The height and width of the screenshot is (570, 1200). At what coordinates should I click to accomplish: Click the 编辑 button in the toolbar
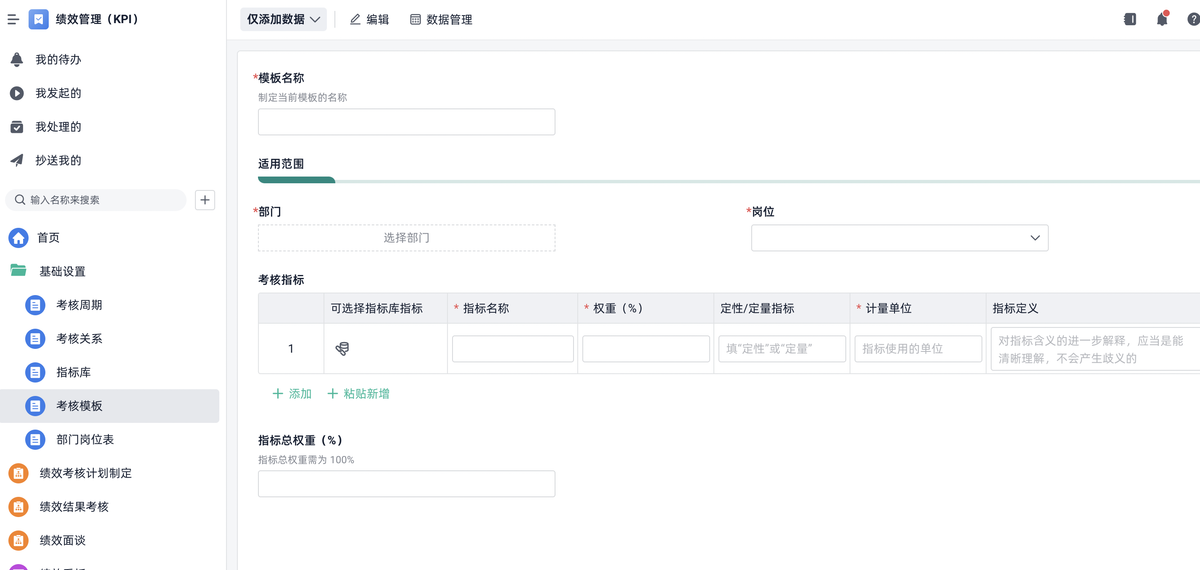369,19
